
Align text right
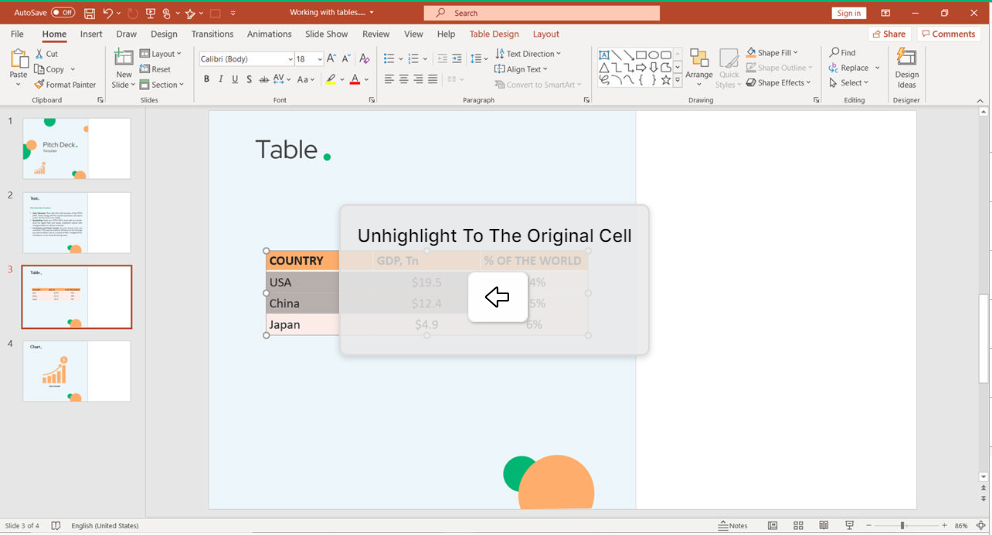click(x=418, y=79)
